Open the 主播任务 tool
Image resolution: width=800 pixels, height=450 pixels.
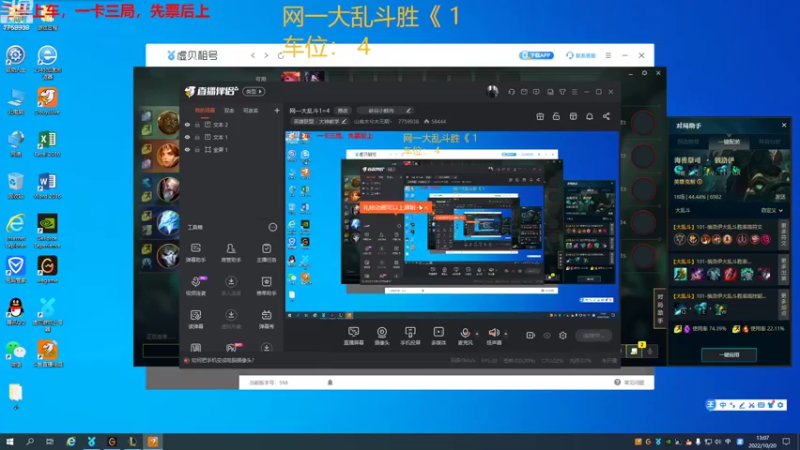tap(266, 253)
